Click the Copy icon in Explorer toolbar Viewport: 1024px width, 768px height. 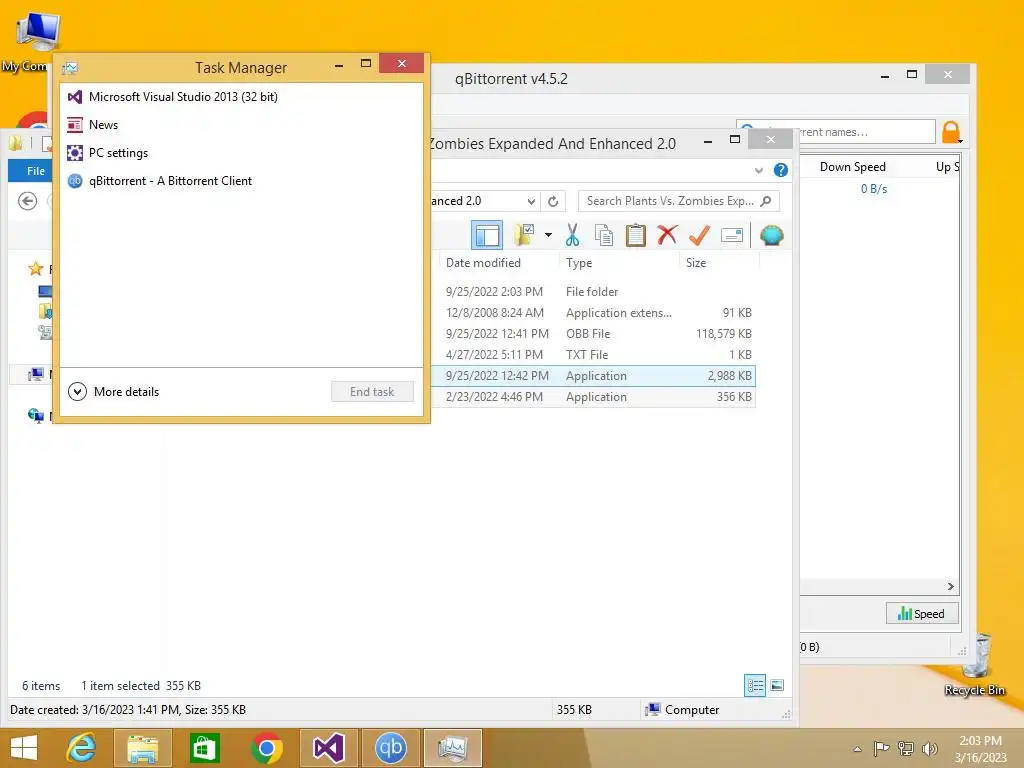(x=604, y=235)
